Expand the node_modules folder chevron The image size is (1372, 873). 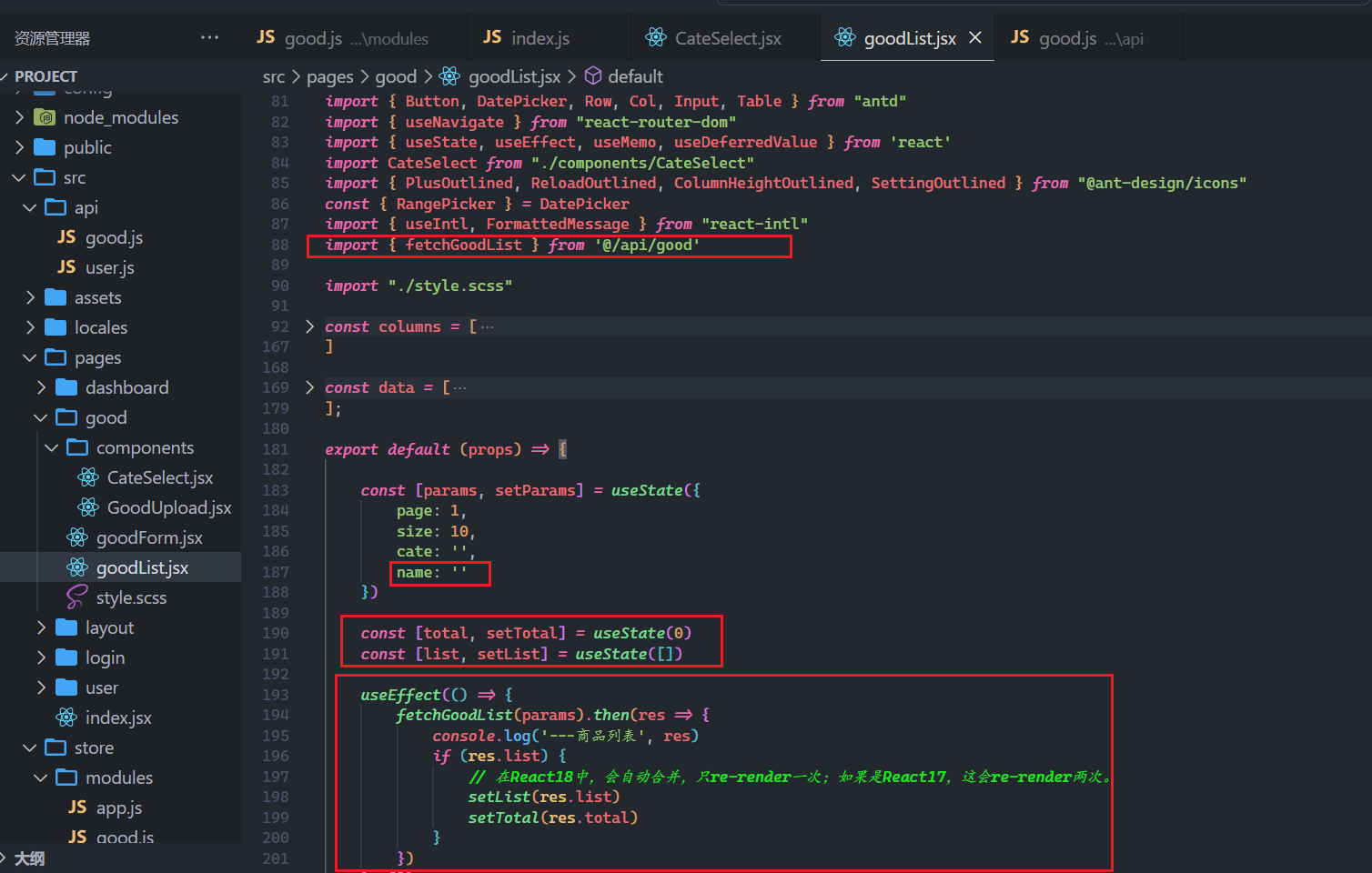[19, 117]
